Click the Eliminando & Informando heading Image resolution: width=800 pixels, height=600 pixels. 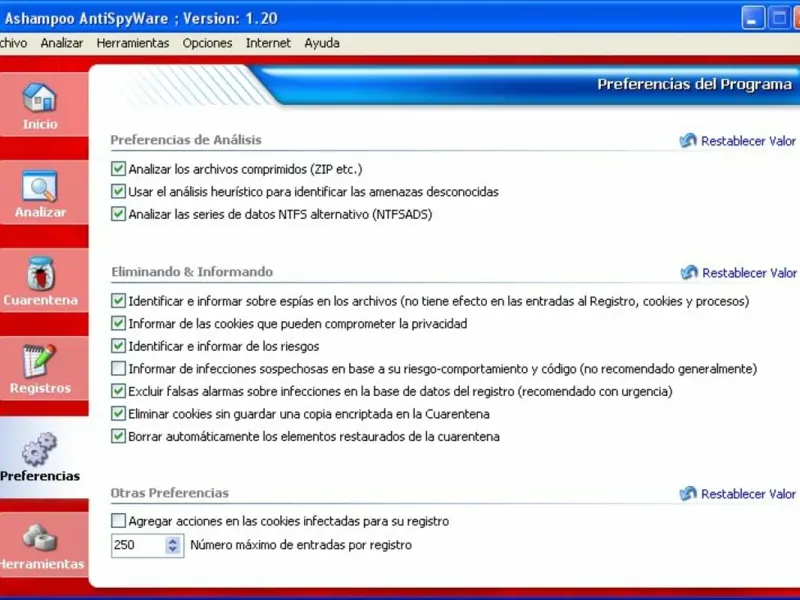[192, 271]
